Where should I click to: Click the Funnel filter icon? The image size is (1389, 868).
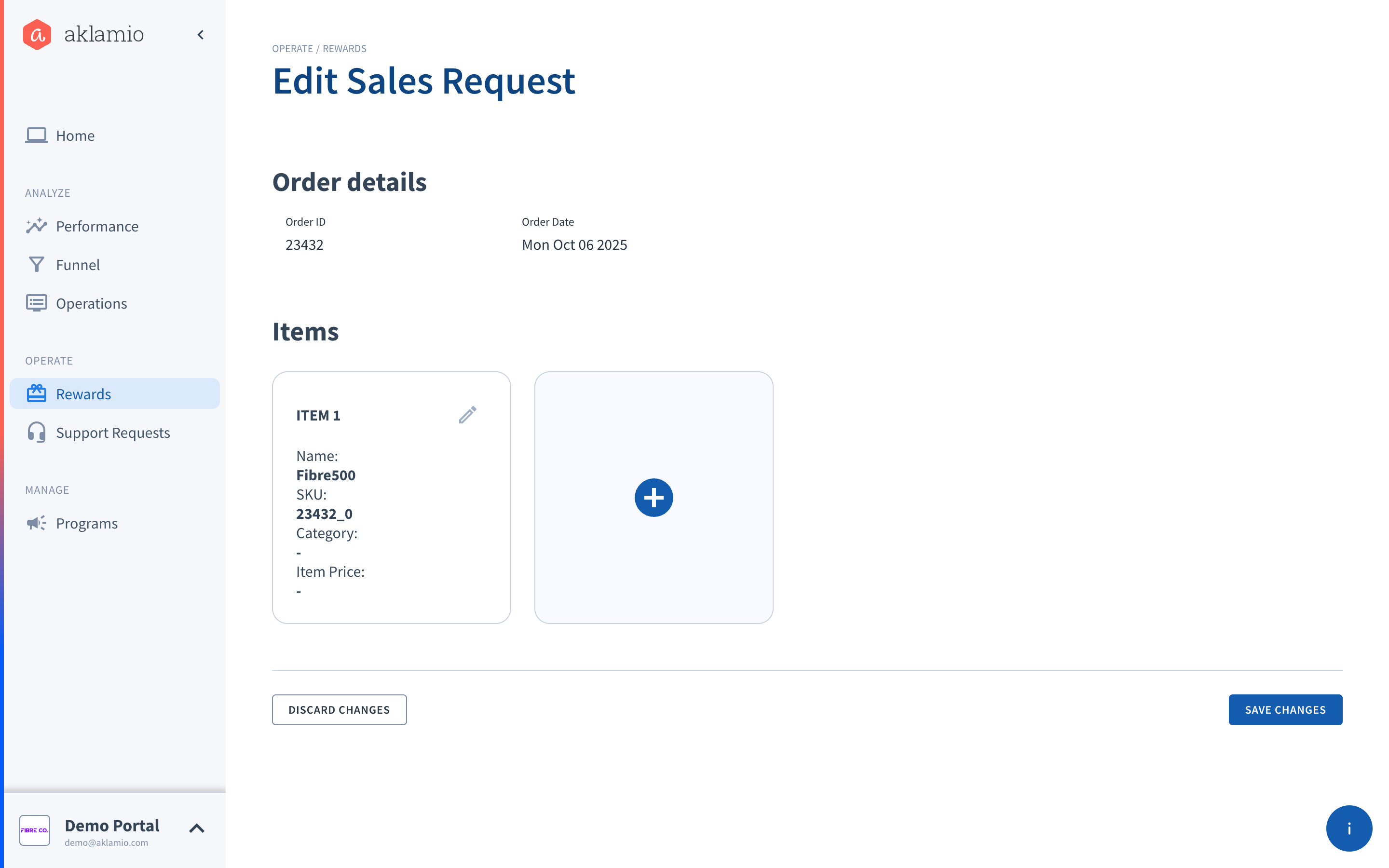tap(36, 265)
